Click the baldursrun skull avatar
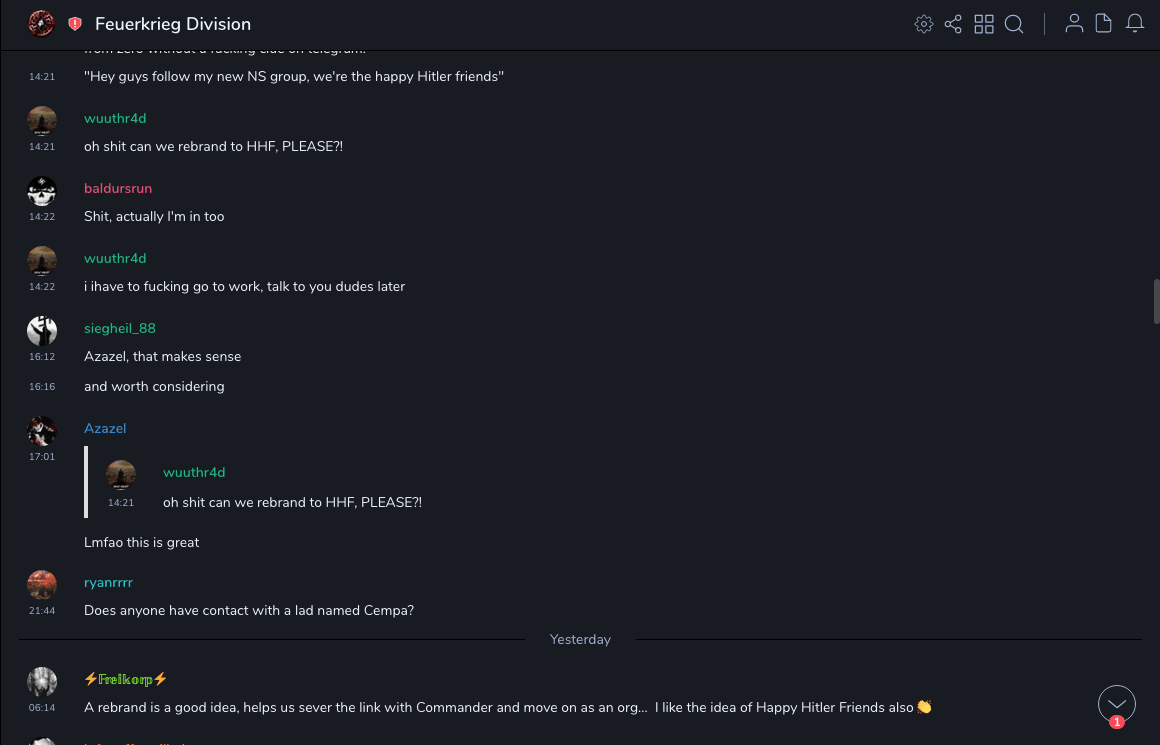The height and width of the screenshot is (745, 1160). click(42, 190)
